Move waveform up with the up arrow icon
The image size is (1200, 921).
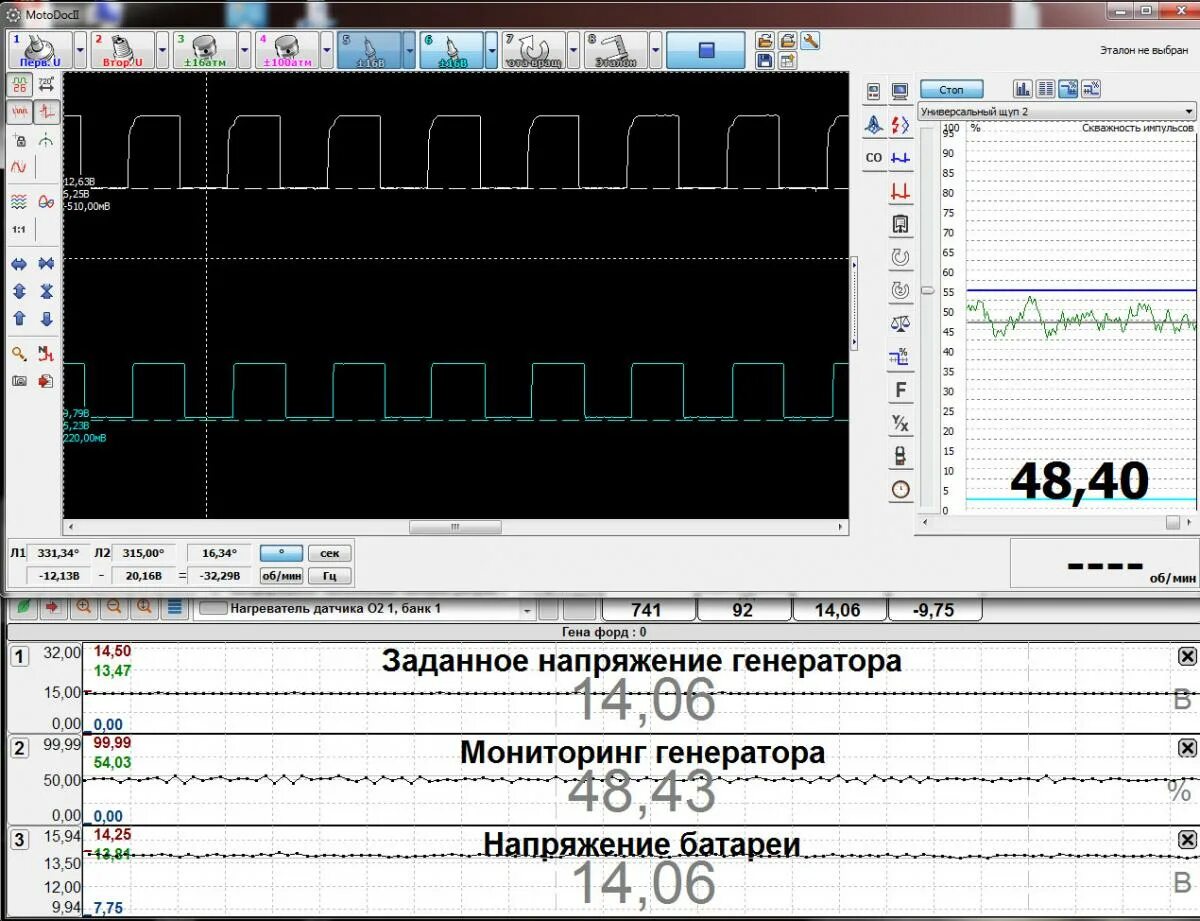tap(19, 319)
